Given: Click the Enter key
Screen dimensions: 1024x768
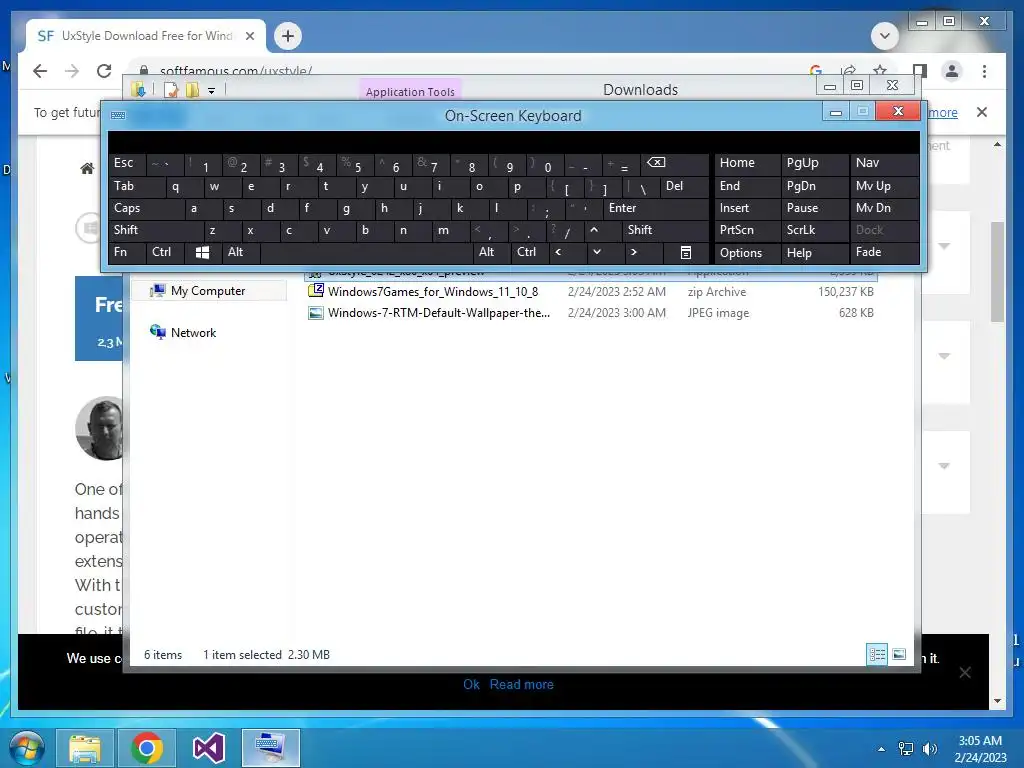Looking at the screenshot, I should coord(655,208).
